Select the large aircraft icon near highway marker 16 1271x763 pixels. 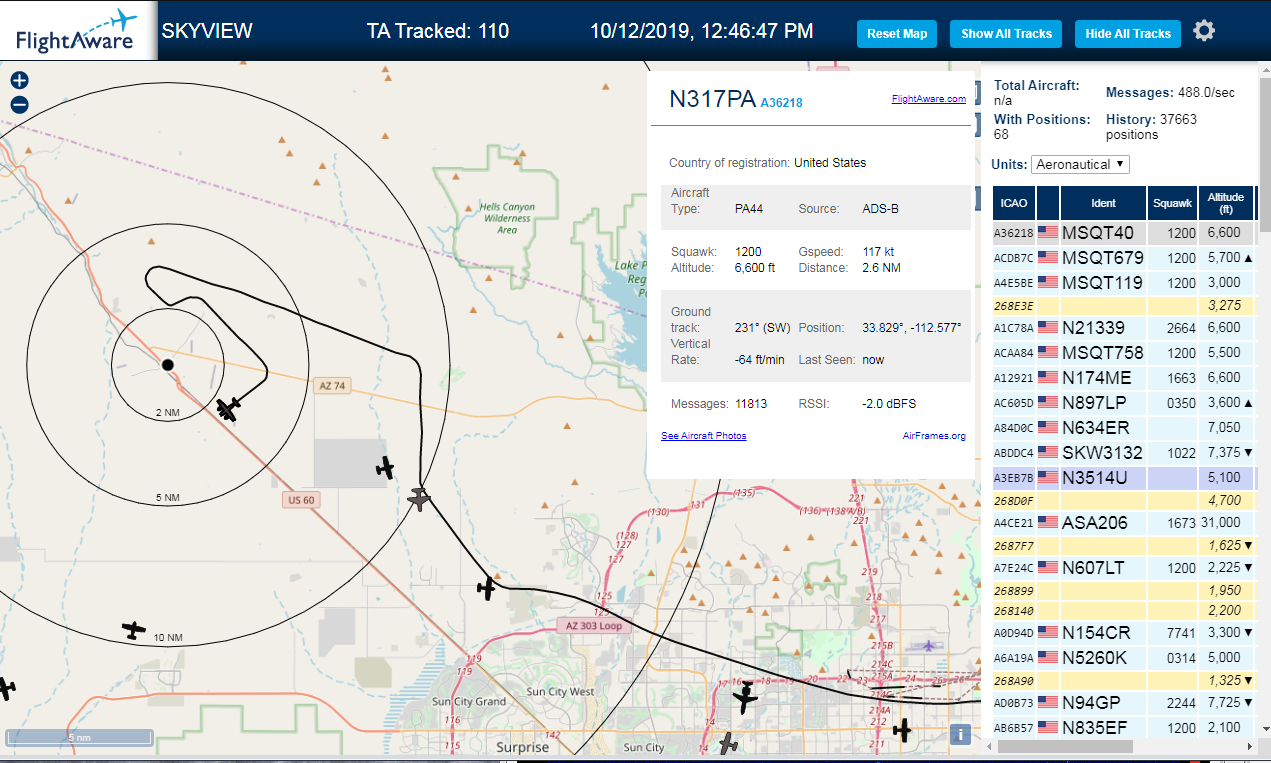745,698
